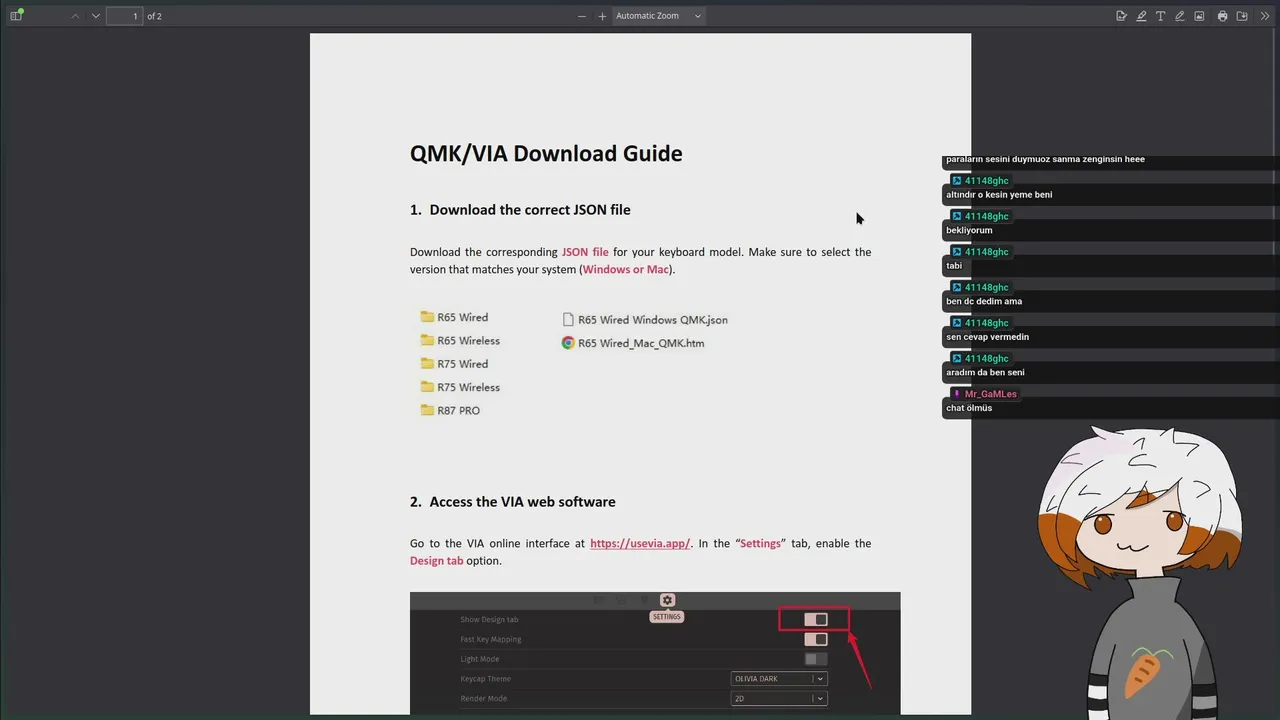Go to the next page arrow
The width and height of the screenshot is (1280, 720).
tap(96, 16)
